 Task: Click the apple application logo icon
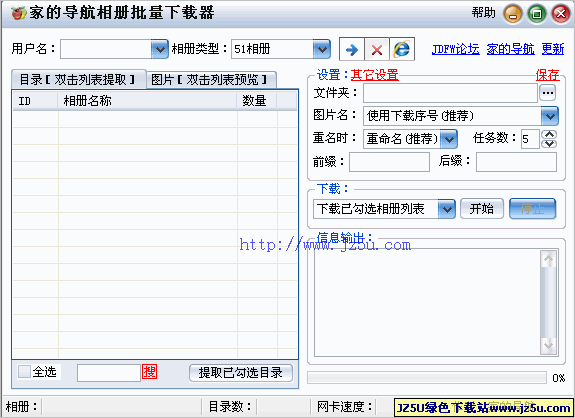(18, 13)
